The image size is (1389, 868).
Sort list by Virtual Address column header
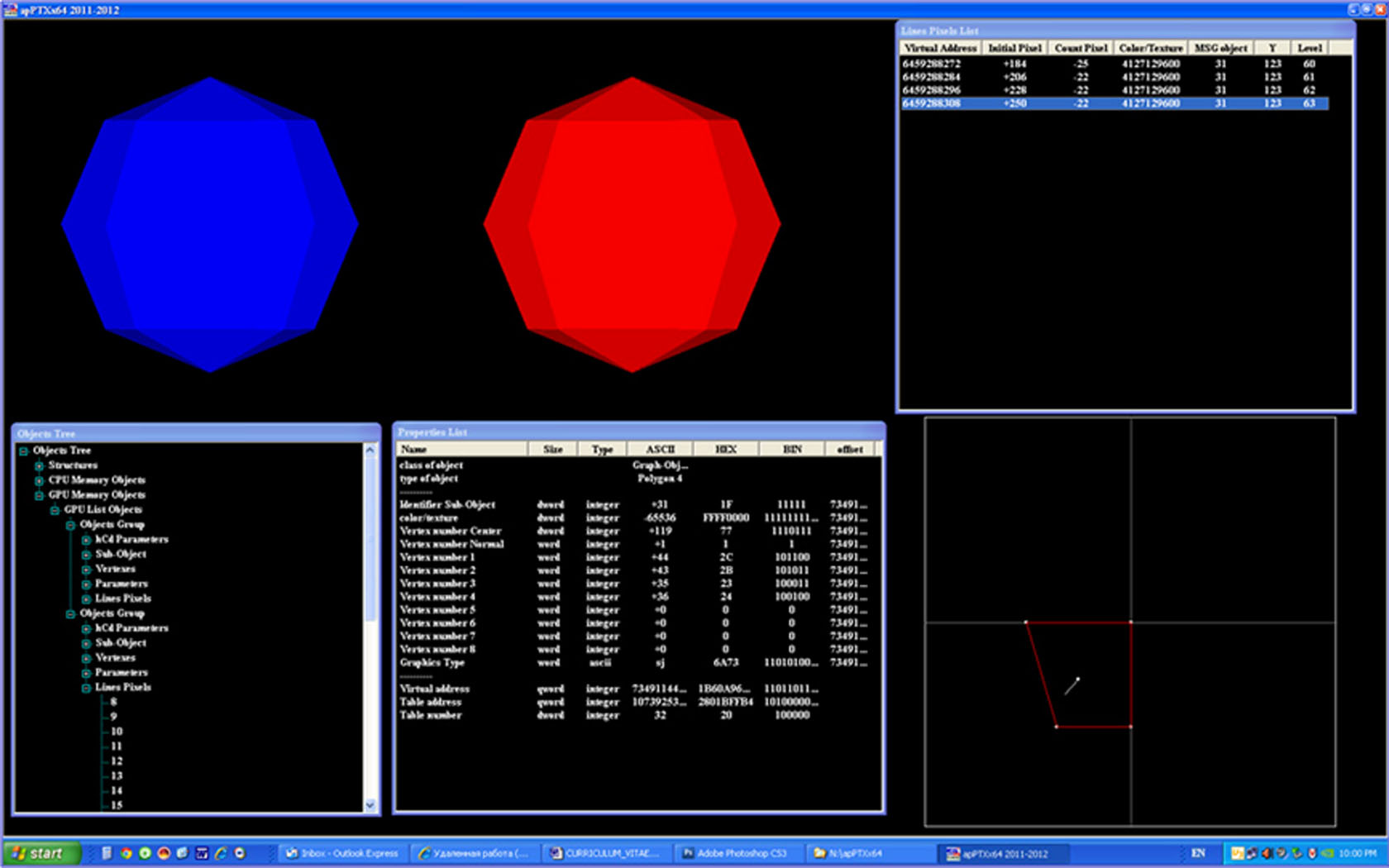[940, 48]
